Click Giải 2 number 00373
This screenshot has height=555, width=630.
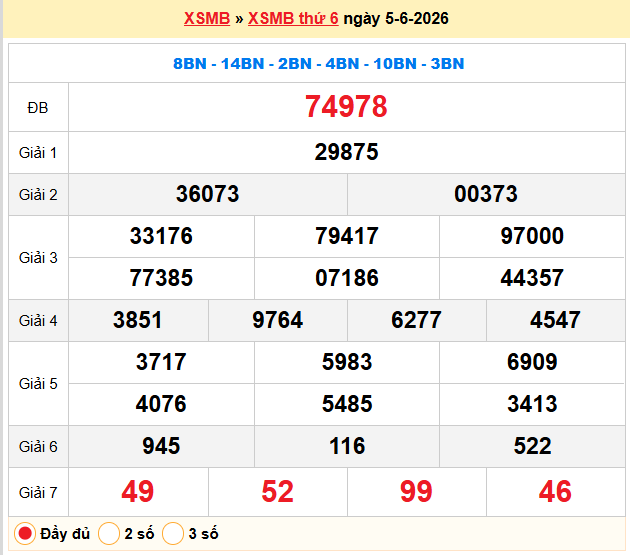(486, 194)
